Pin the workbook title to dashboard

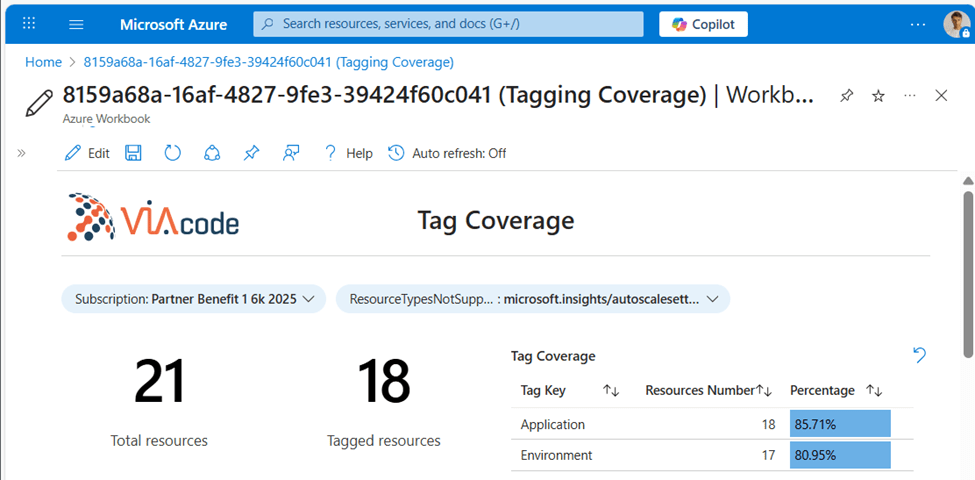(x=846, y=96)
